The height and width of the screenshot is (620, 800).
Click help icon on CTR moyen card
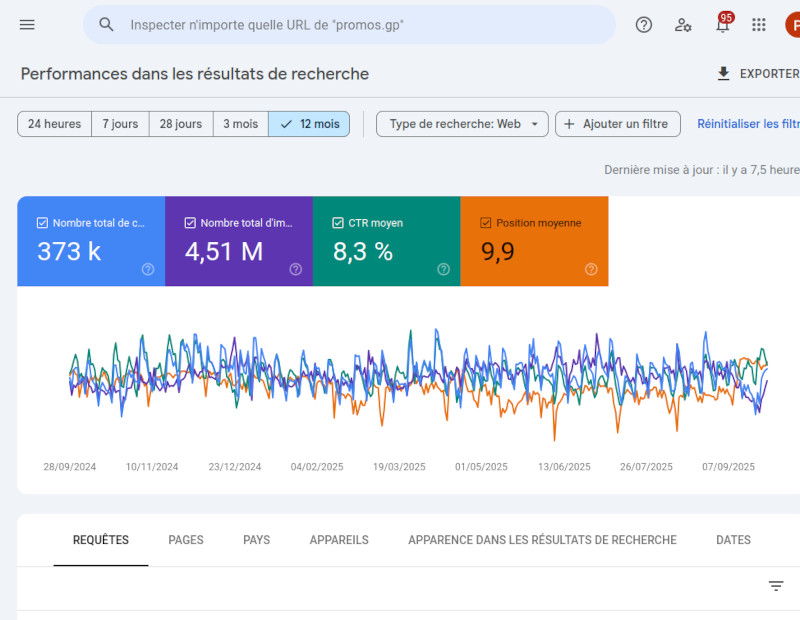[x=443, y=269]
